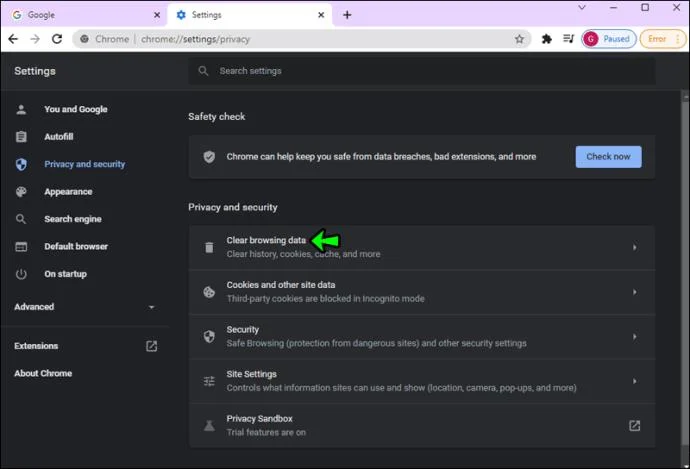Click the Privacy Sandbox flask icon
This screenshot has height=469, width=690.
[209, 425]
